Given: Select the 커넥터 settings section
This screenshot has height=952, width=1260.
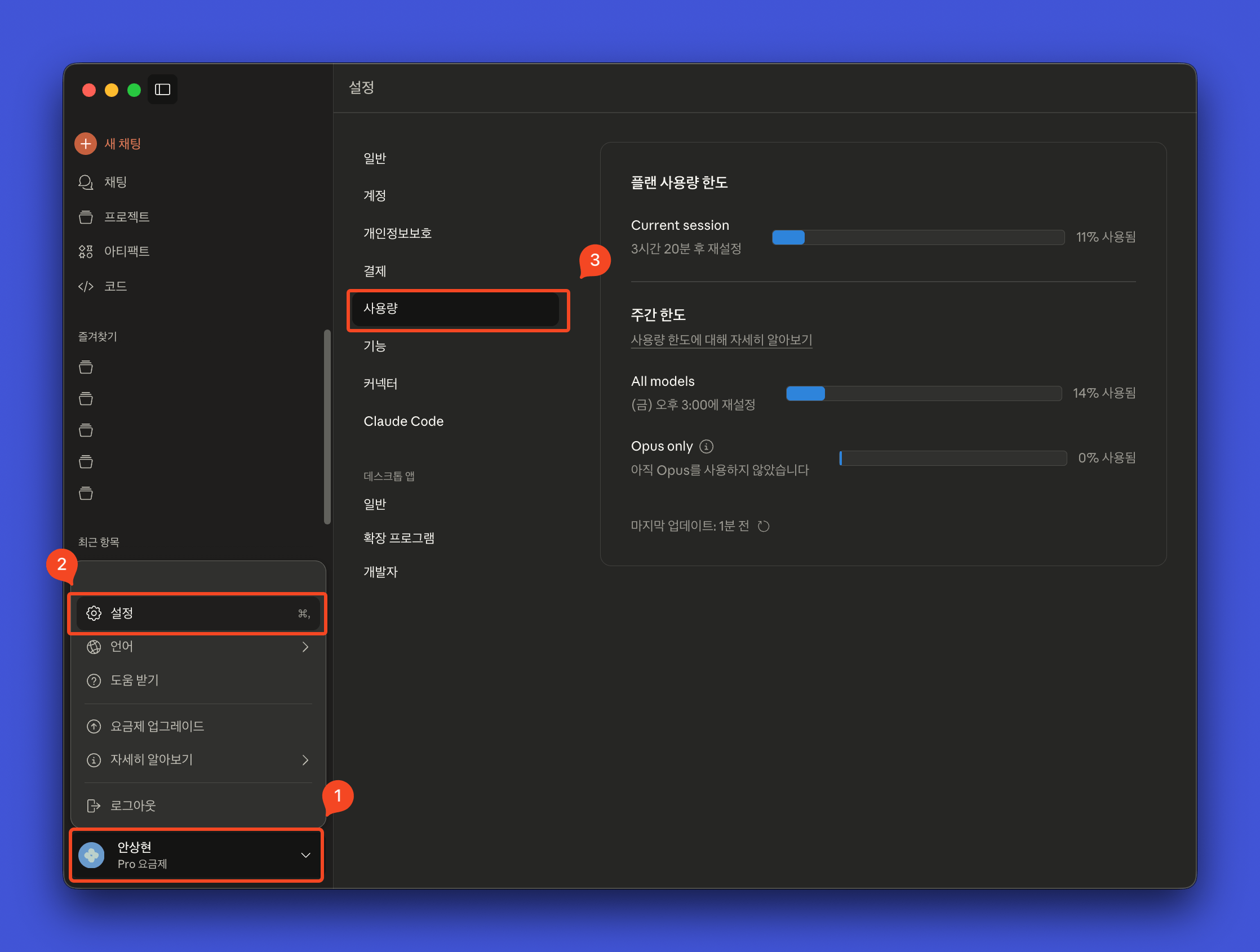Looking at the screenshot, I should [x=380, y=384].
